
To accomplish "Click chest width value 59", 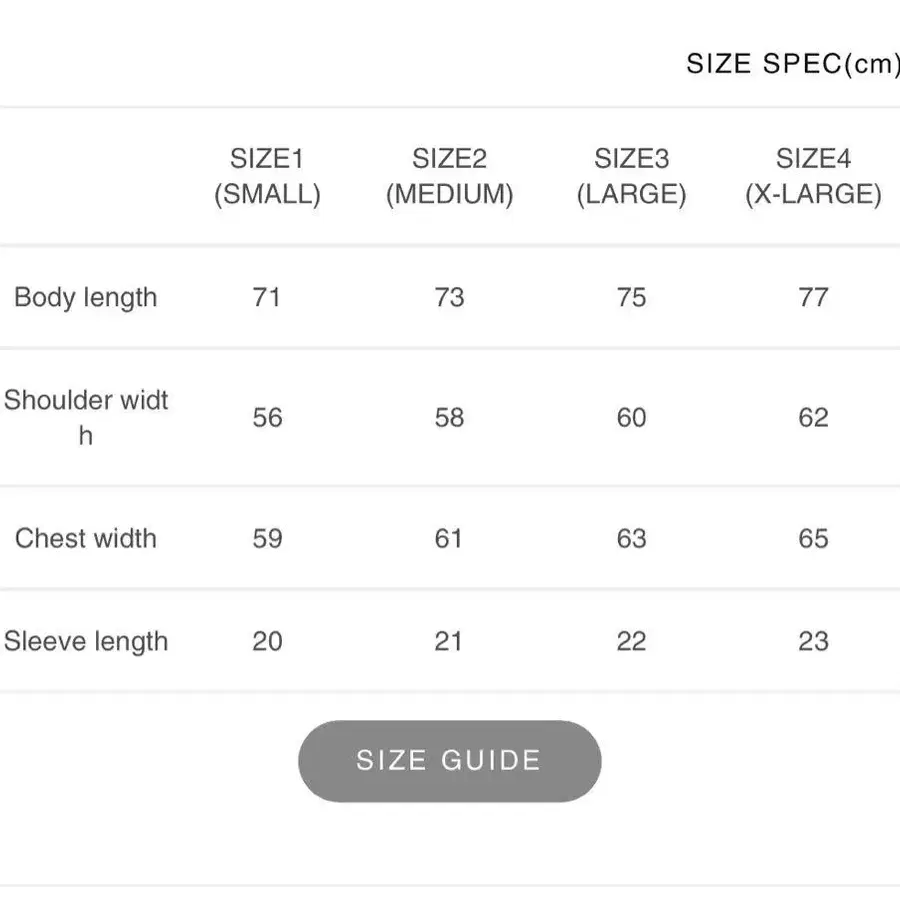I will tap(267, 538).
